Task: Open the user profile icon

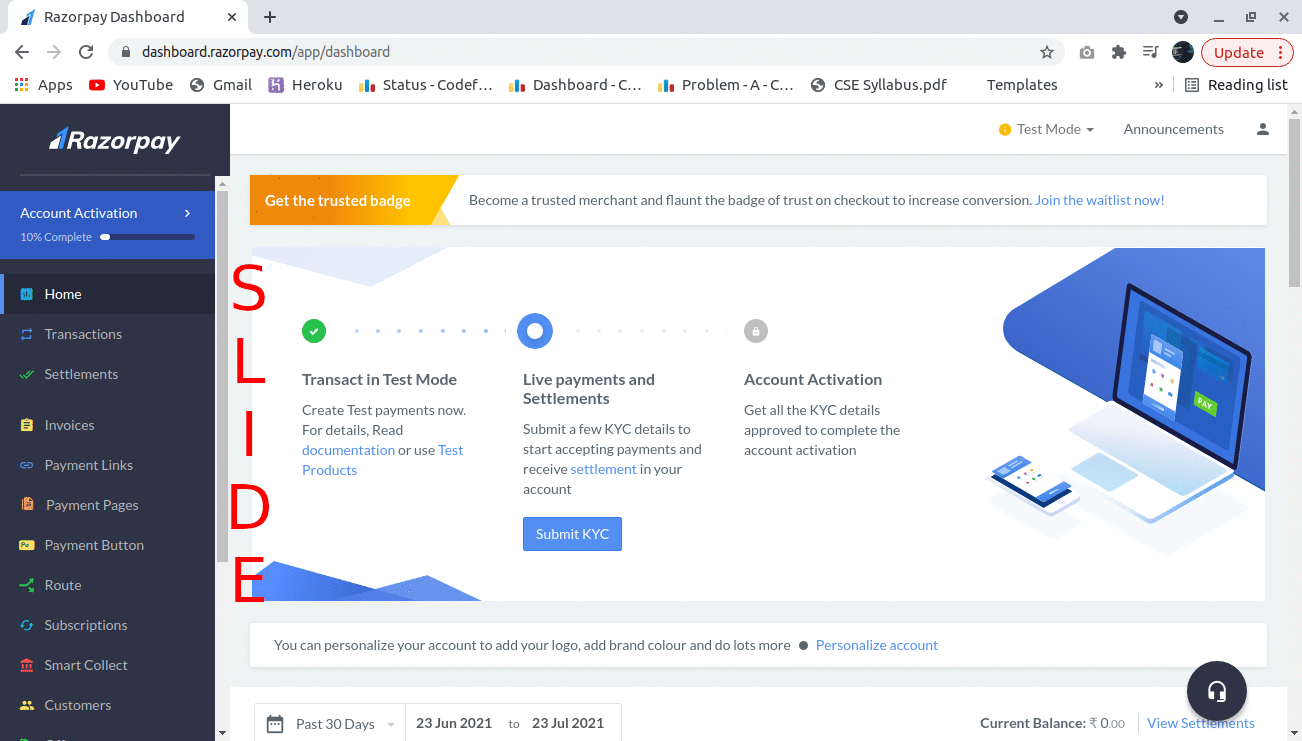Action: pyautogui.click(x=1263, y=129)
